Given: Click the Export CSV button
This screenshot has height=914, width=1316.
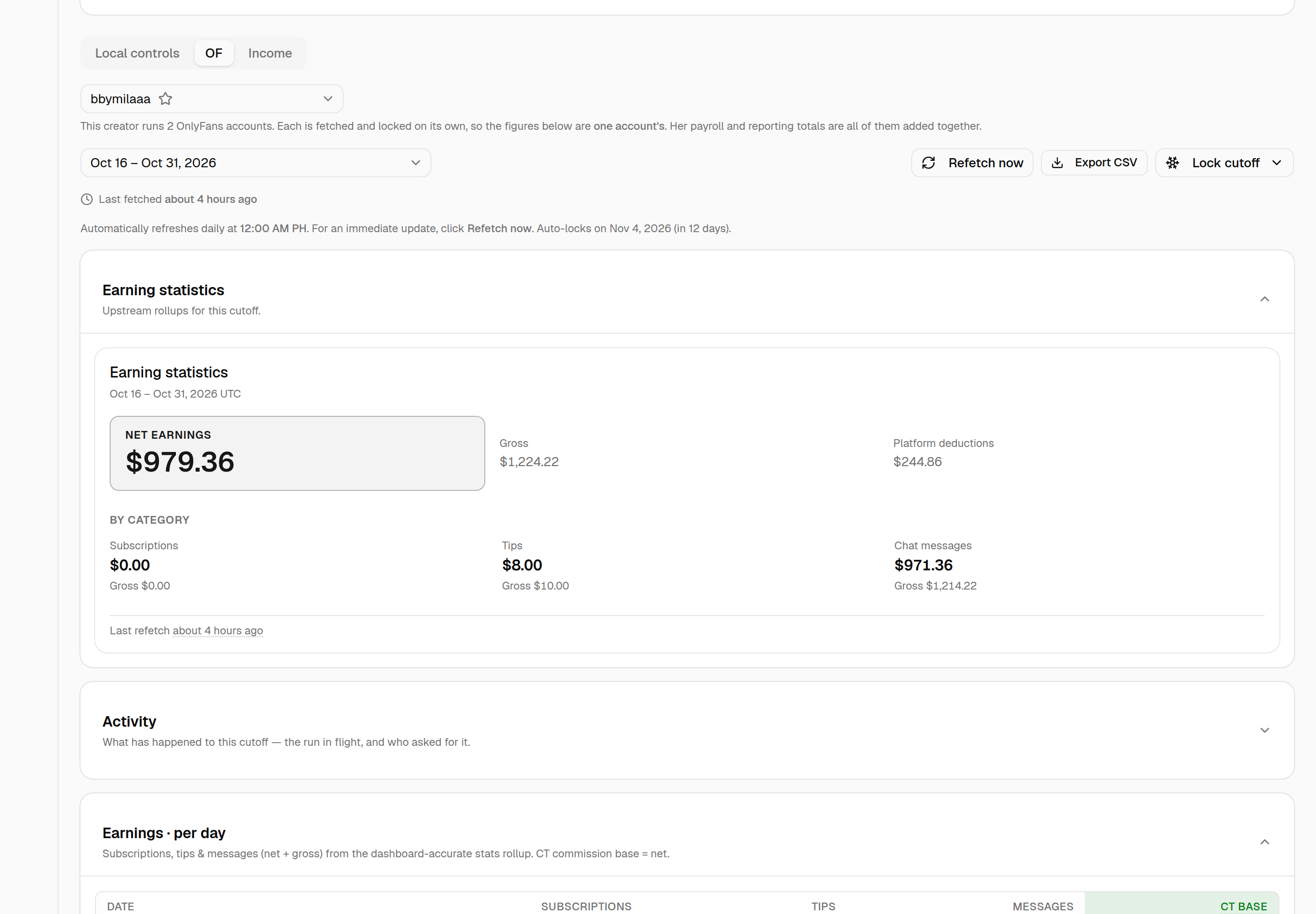Looking at the screenshot, I should [1094, 163].
